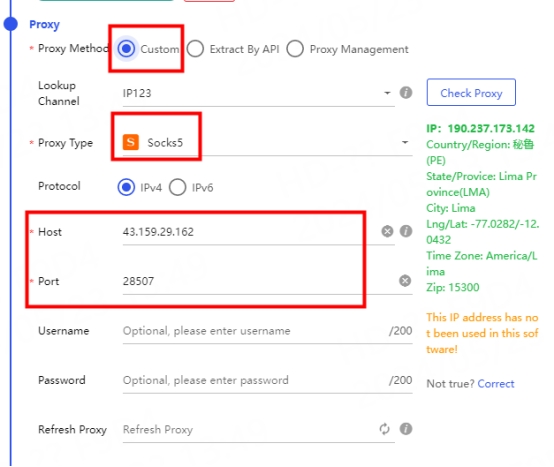Clear the Port field with its X icon

[405, 281]
